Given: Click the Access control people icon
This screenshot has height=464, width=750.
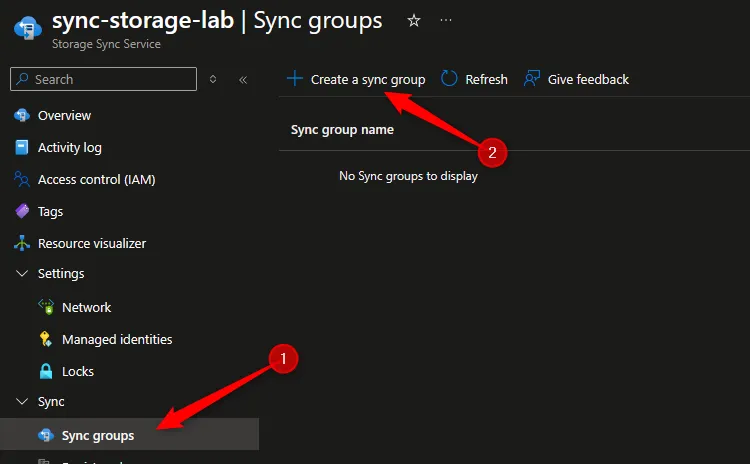Looking at the screenshot, I should click(x=22, y=179).
